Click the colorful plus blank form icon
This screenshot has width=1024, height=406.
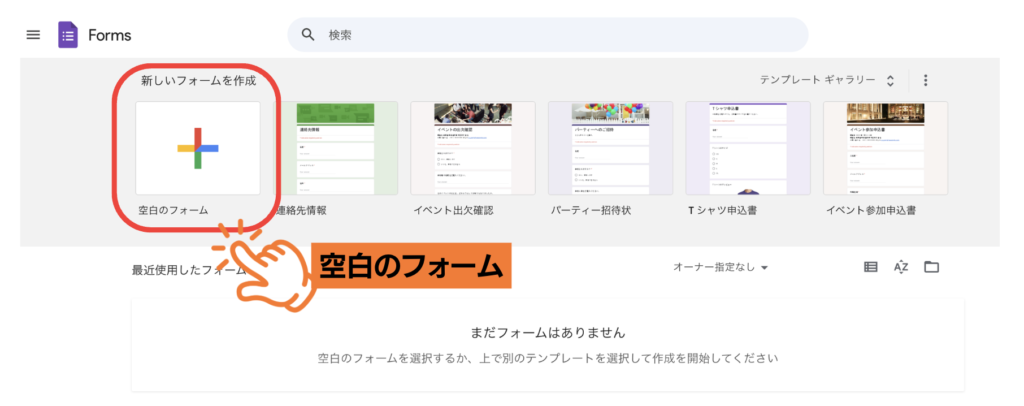pyautogui.click(x=197, y=148)
